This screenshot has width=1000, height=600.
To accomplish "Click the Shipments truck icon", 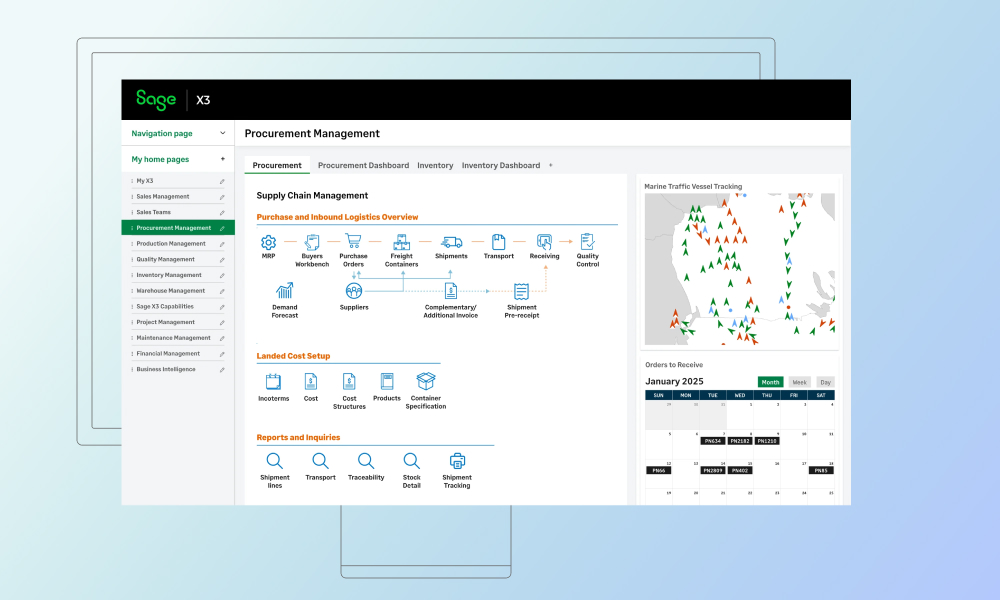I will 451,242.
